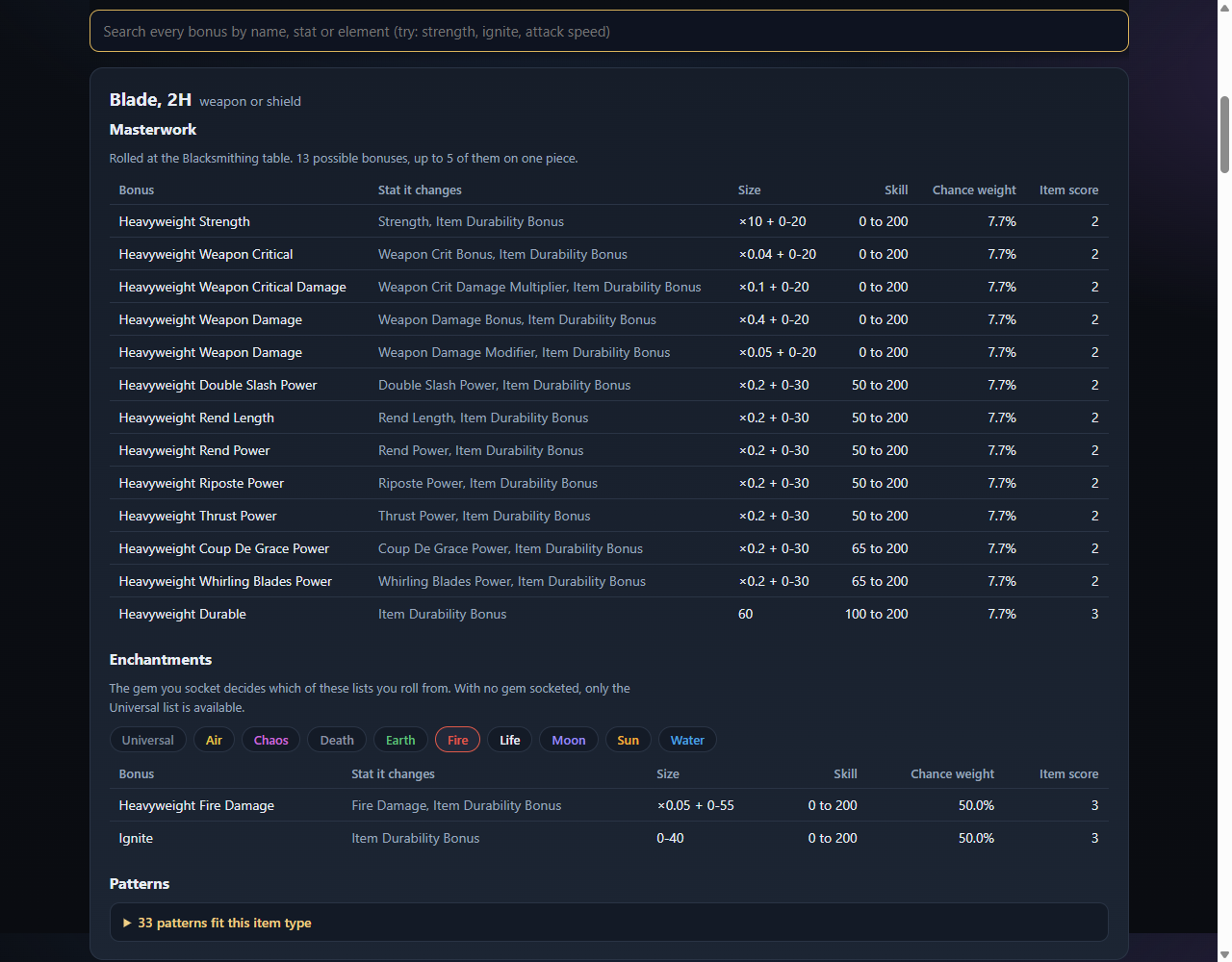Click the Heavyweight Rend Power bonus
Image resolution: width=1232 pixels, height=962 pixels.
click(194, 450)
